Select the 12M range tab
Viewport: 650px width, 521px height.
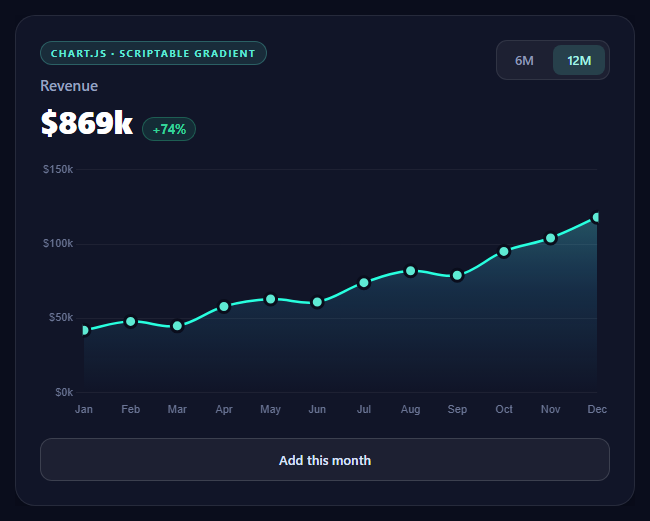pos(579,61)
